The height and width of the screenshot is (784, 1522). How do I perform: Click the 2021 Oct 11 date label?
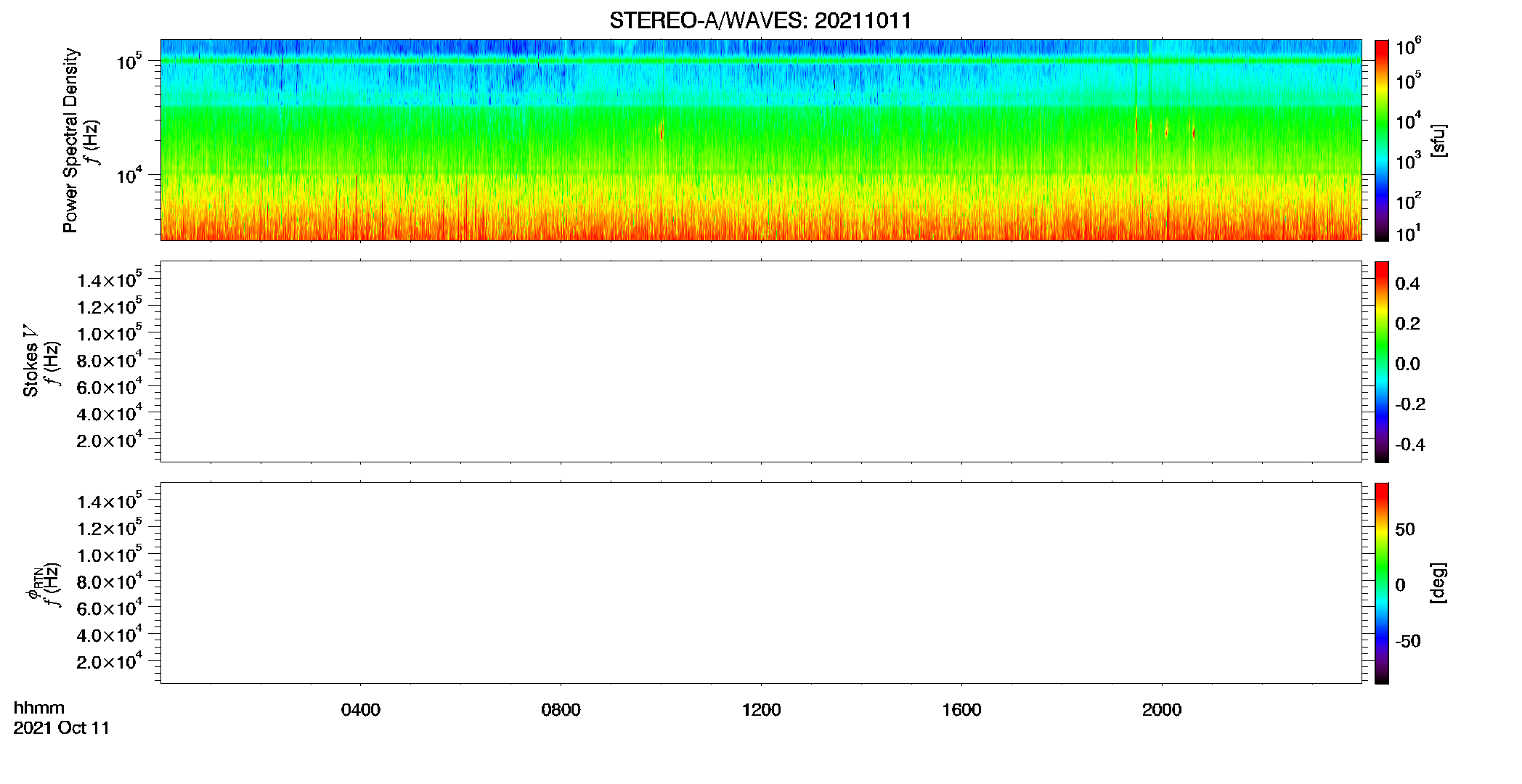(62, 728)
